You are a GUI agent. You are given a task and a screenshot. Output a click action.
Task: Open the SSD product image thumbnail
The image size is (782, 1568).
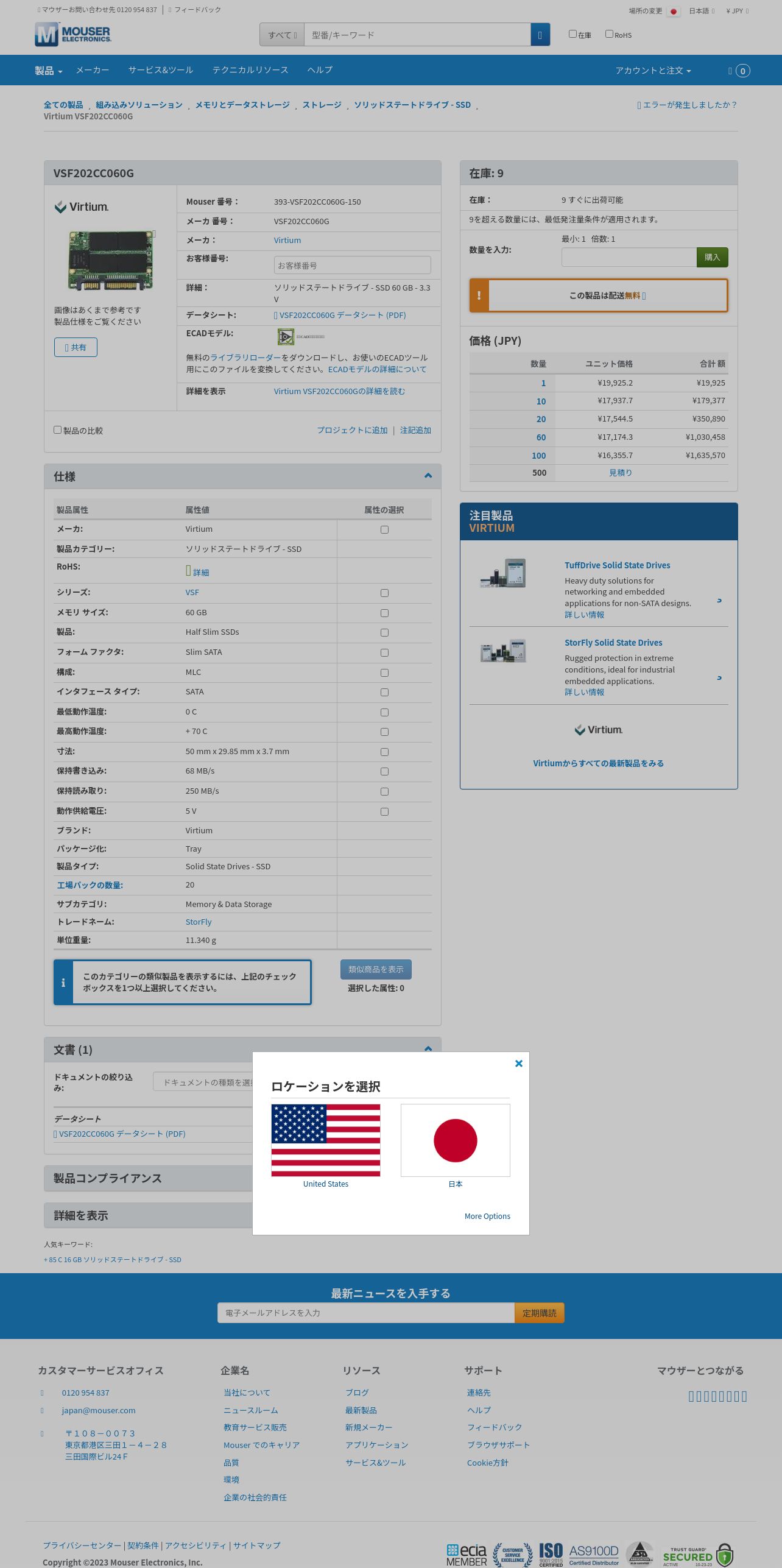click(x=110, y=260)
